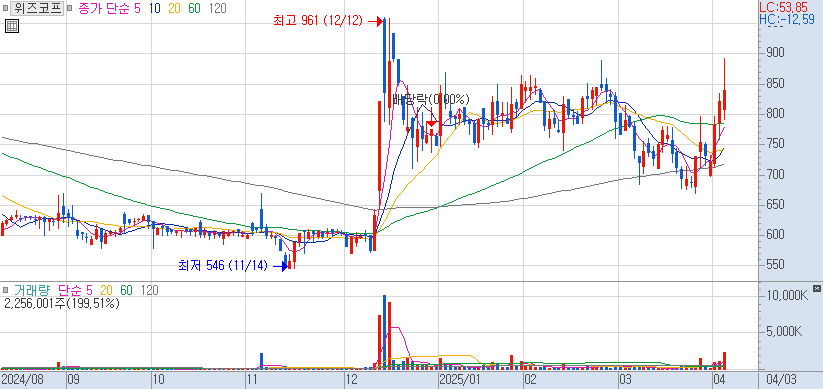Screen dimensions: 823x389
Task: Click the tallest blue volume bar in December
Action: (x=384, y=331)
